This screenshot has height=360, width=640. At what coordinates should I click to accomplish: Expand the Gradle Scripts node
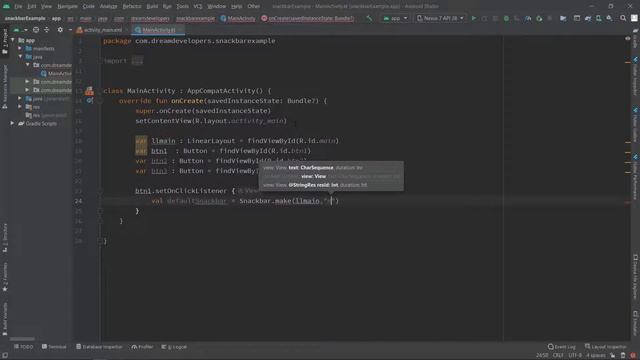(x=13, y=123)
